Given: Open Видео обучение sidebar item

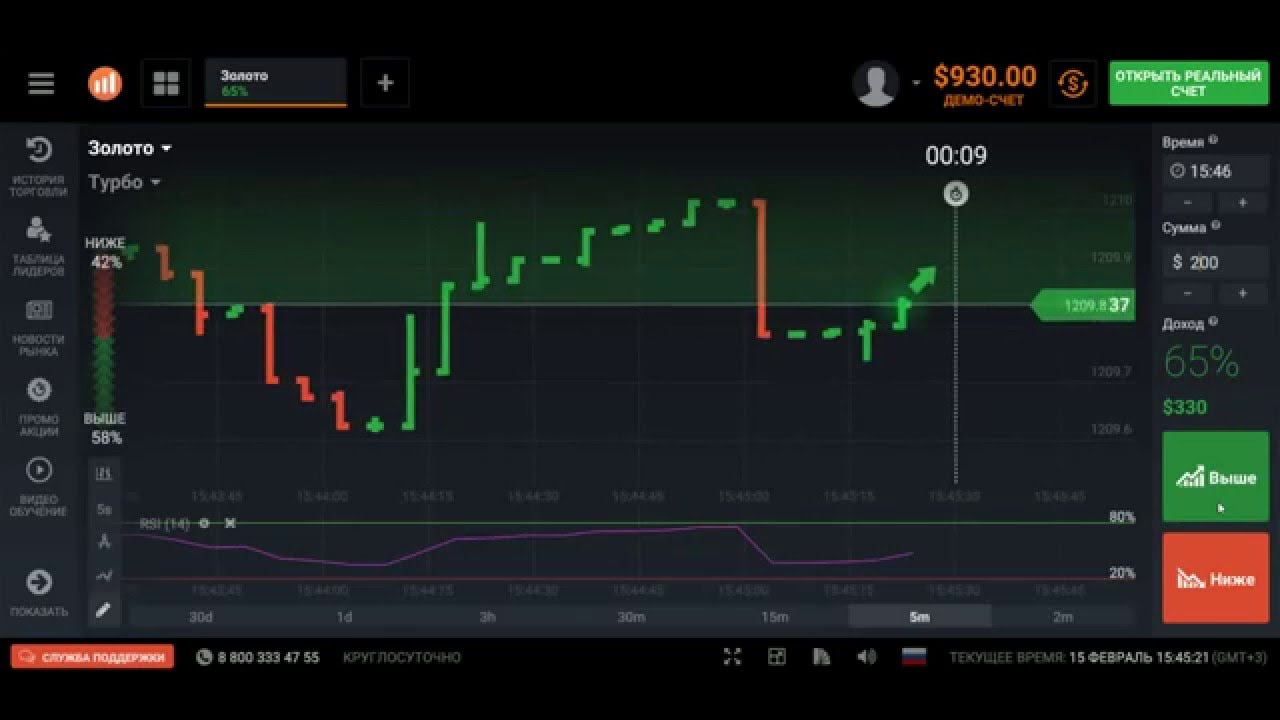Looking at the screenshot, I should tap(39, 487).
